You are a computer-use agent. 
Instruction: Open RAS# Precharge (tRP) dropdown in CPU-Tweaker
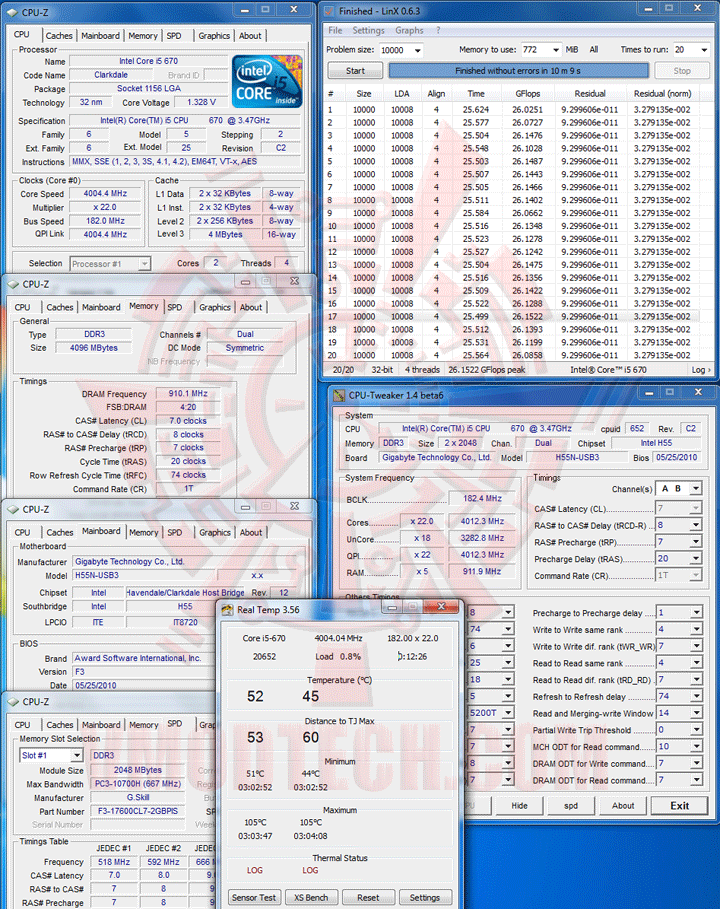(x=696, y=541)
